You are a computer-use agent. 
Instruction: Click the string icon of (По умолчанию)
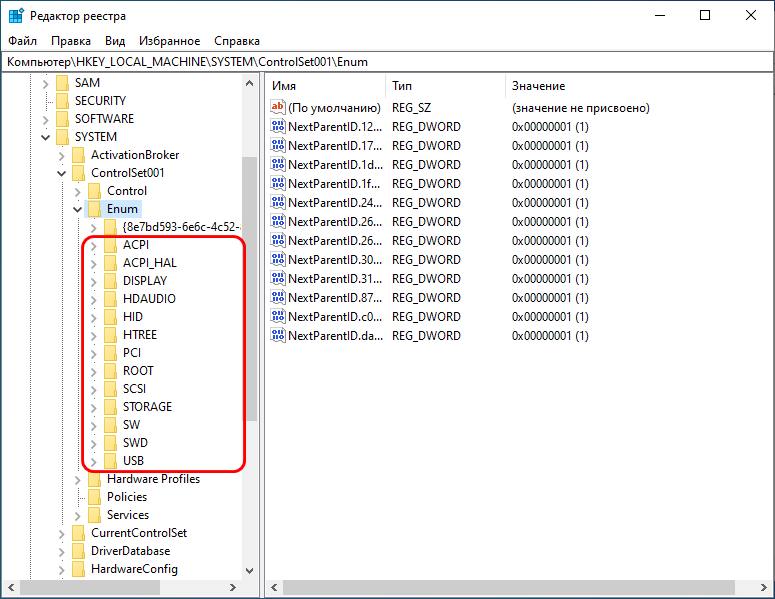(x=278, y=107)
